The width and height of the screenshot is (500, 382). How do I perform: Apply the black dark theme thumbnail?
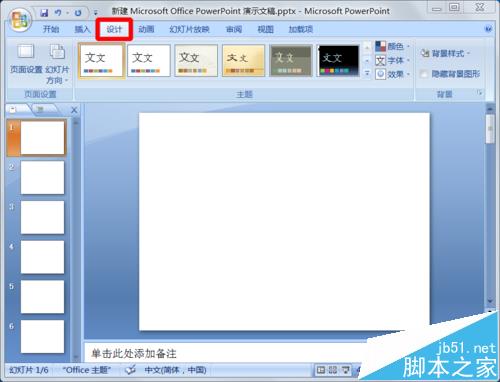coord(338,61)
